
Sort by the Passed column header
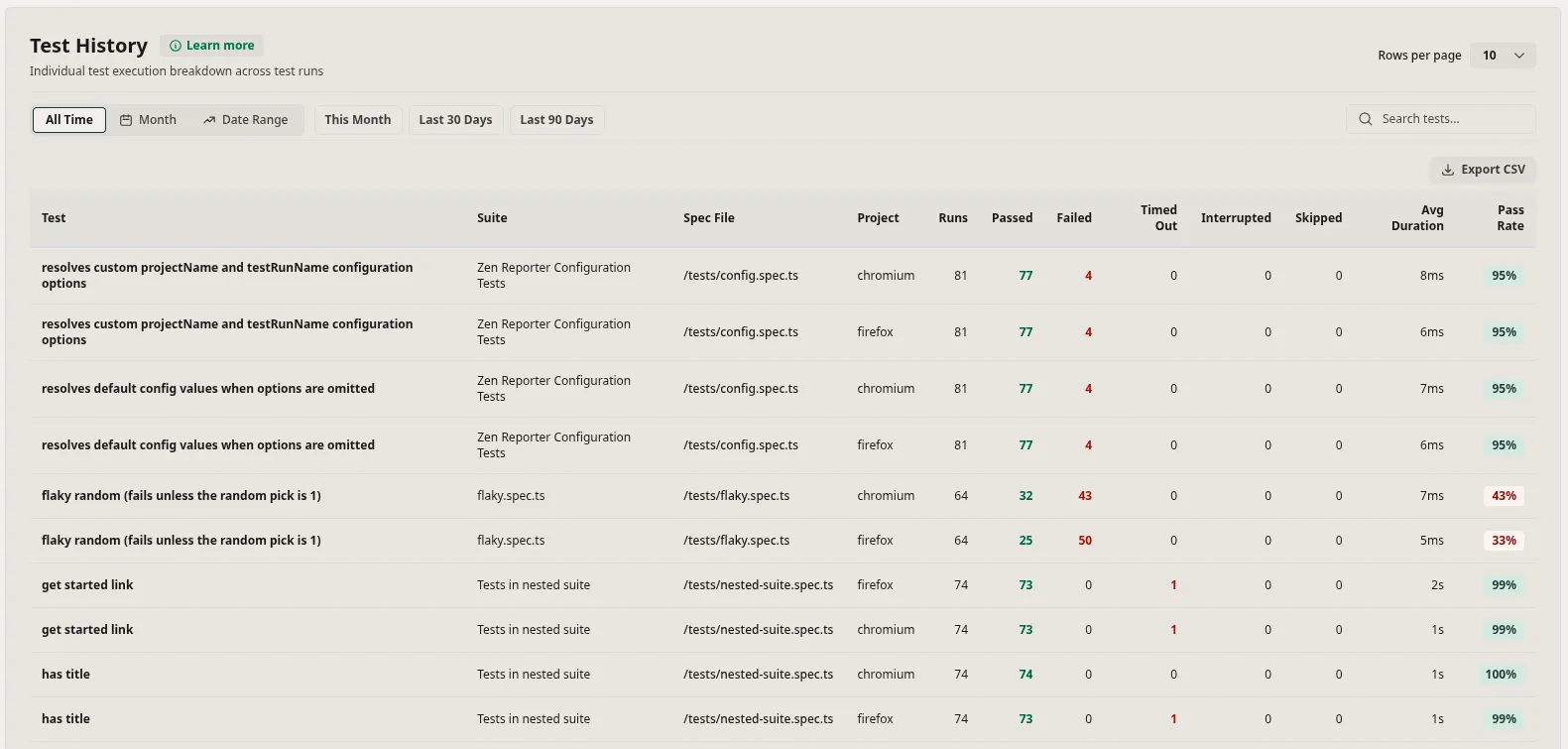coord(1013,218)
